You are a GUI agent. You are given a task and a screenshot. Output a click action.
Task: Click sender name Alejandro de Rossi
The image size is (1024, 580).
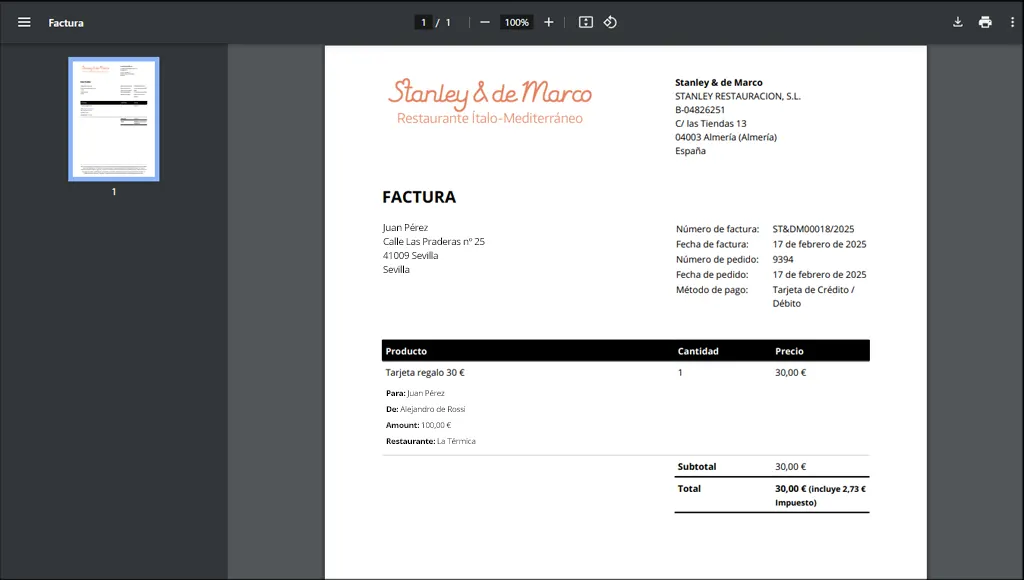click(x=432, y=410)
